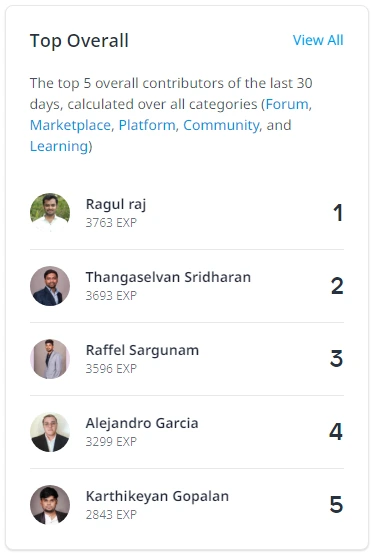This screenshot has height=556, width=376.
Task: Click Ragul raj's profile avatar
Action: [50, 213]
